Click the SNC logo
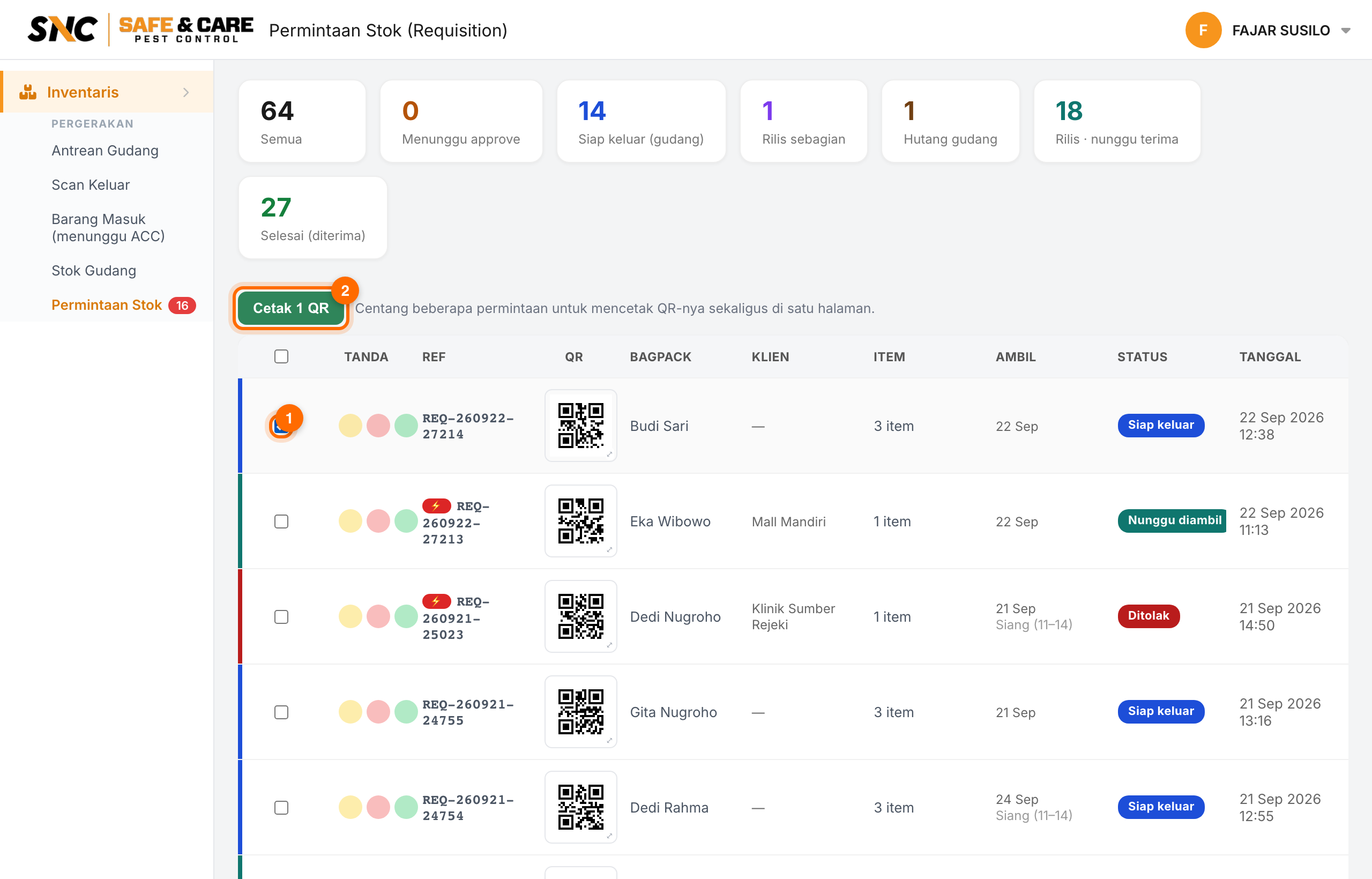 63,29
